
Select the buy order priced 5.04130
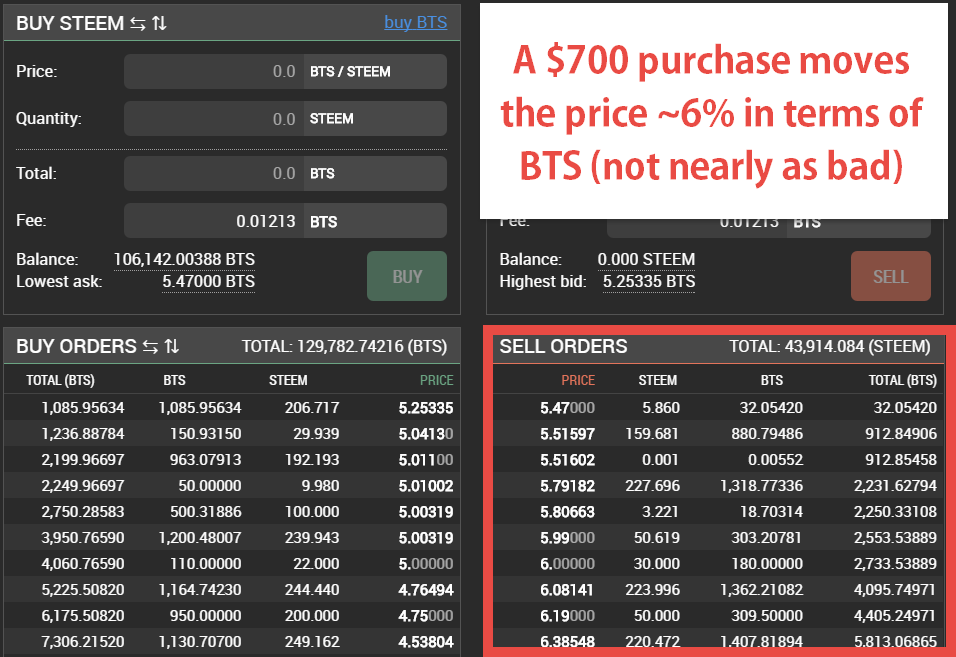[x=232, y=434]
